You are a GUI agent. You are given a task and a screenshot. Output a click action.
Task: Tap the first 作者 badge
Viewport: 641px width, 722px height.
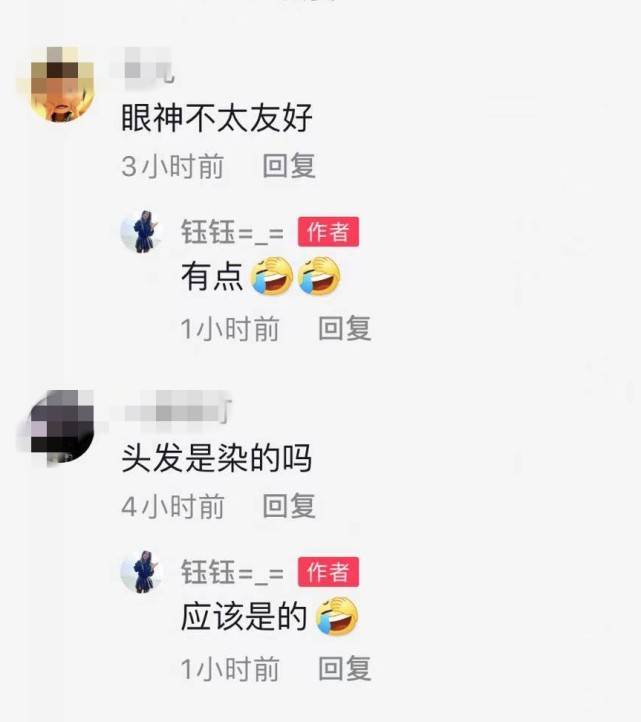[x=328, y=232]
